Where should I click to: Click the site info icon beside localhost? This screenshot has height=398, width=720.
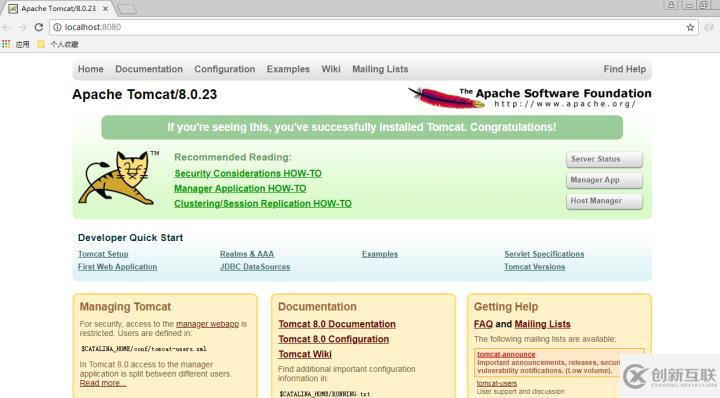tap(57, 27)
